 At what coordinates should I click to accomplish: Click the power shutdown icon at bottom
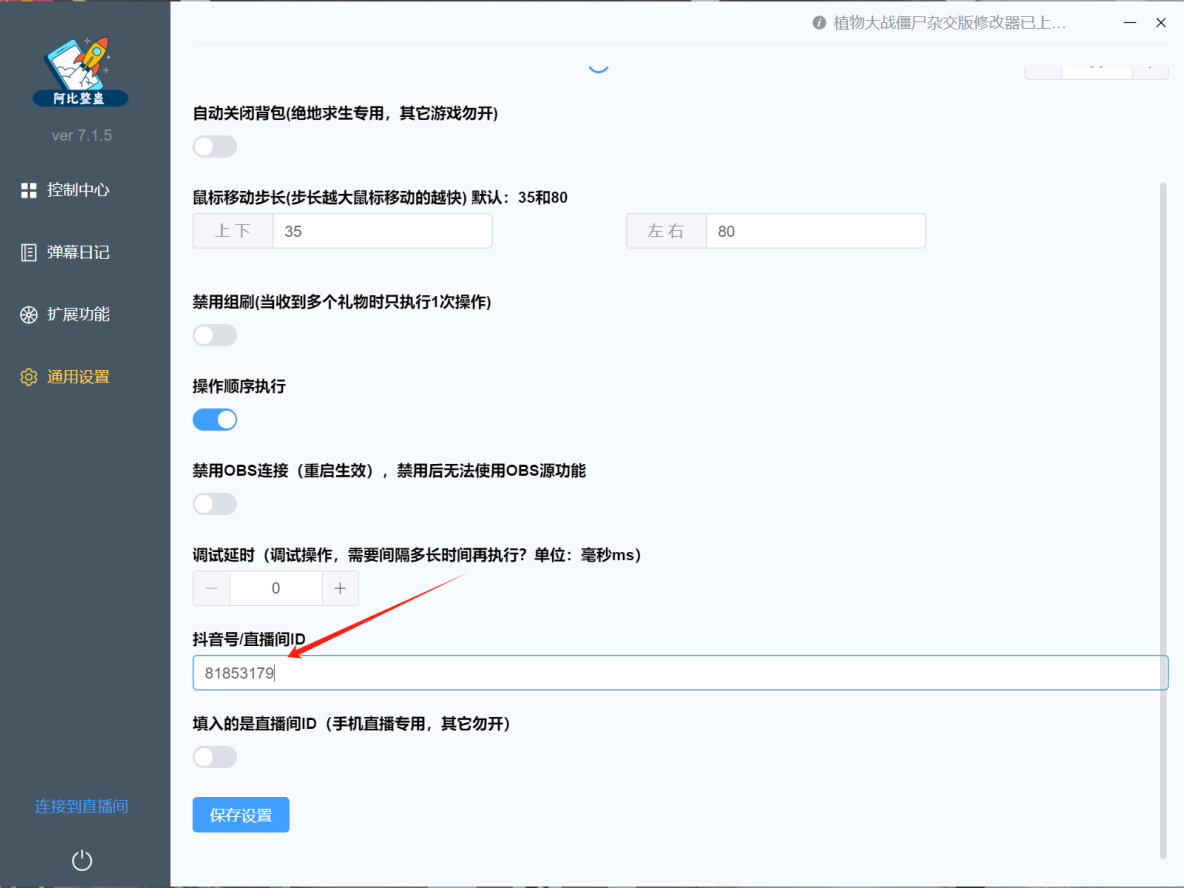click(x=81, y=860)
